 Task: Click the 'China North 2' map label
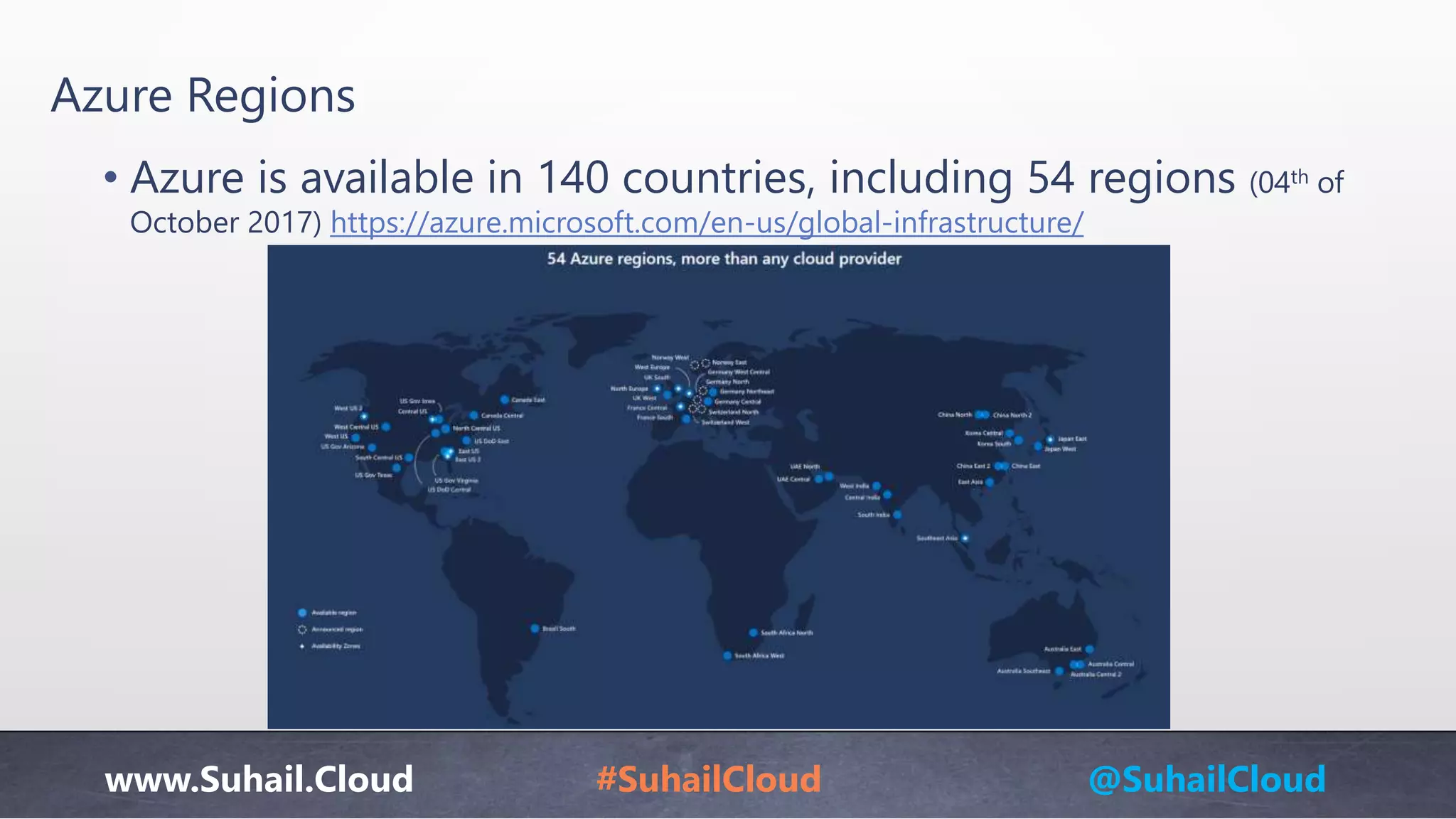[1012, 415]
